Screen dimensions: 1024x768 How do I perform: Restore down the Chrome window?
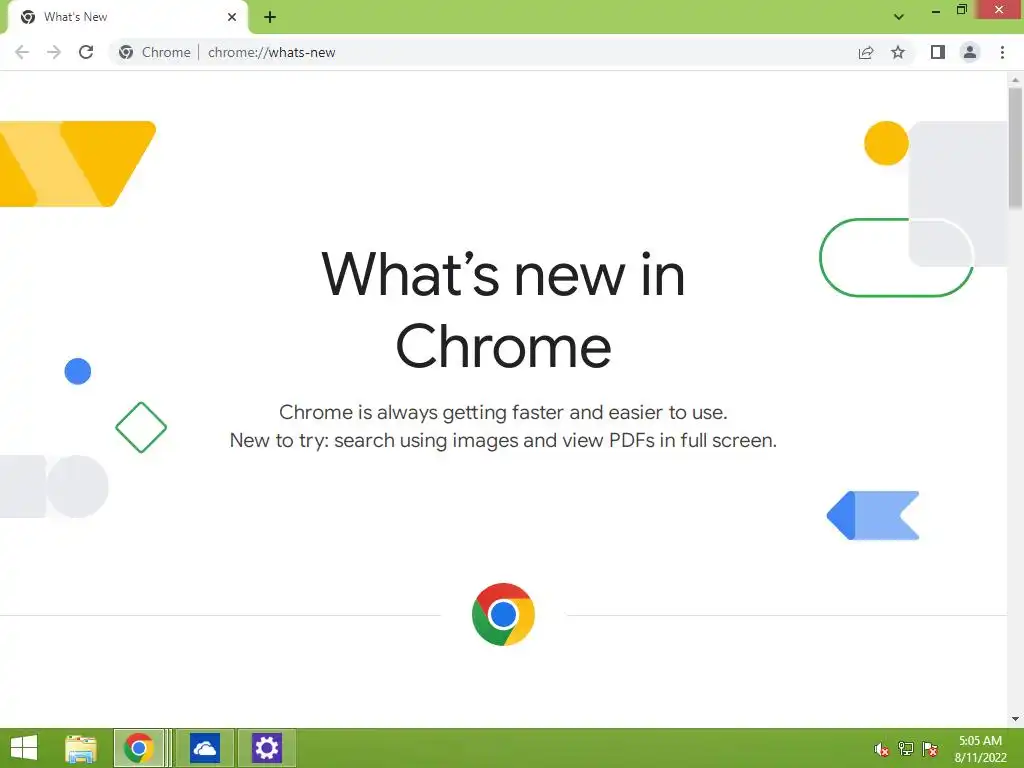coord(962,10)
